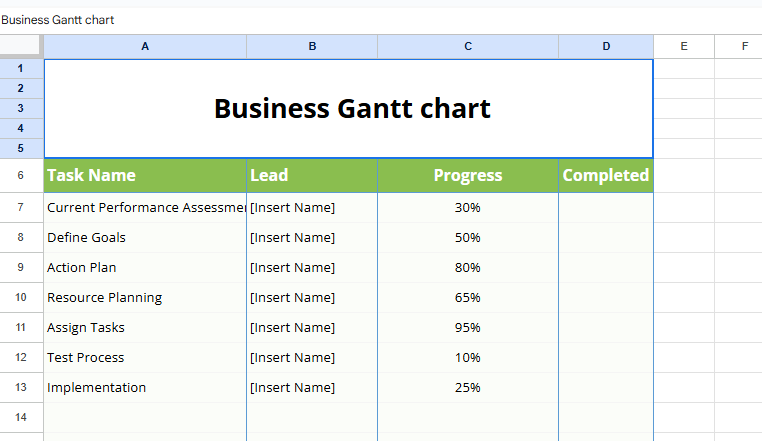762x441 pixels.
Task: Select the Define Goals task cell
Action: point(145,237)
